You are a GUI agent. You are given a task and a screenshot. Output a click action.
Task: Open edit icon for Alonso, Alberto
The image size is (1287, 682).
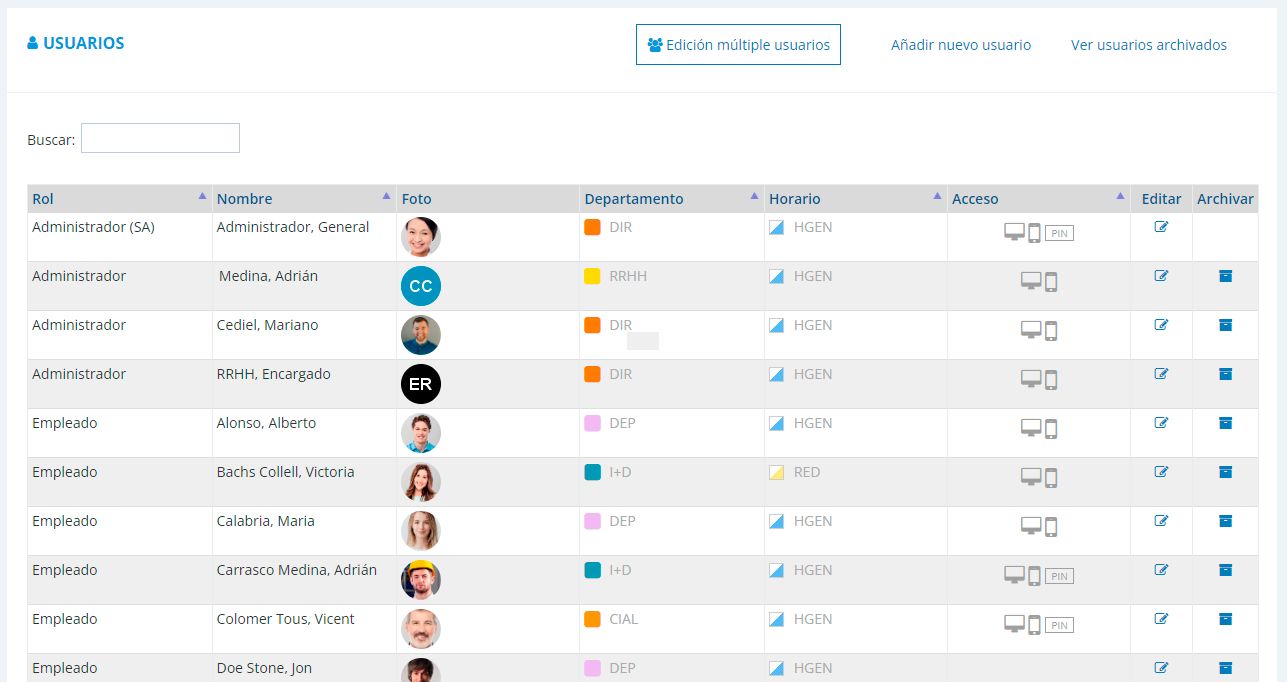(1161, 423)
